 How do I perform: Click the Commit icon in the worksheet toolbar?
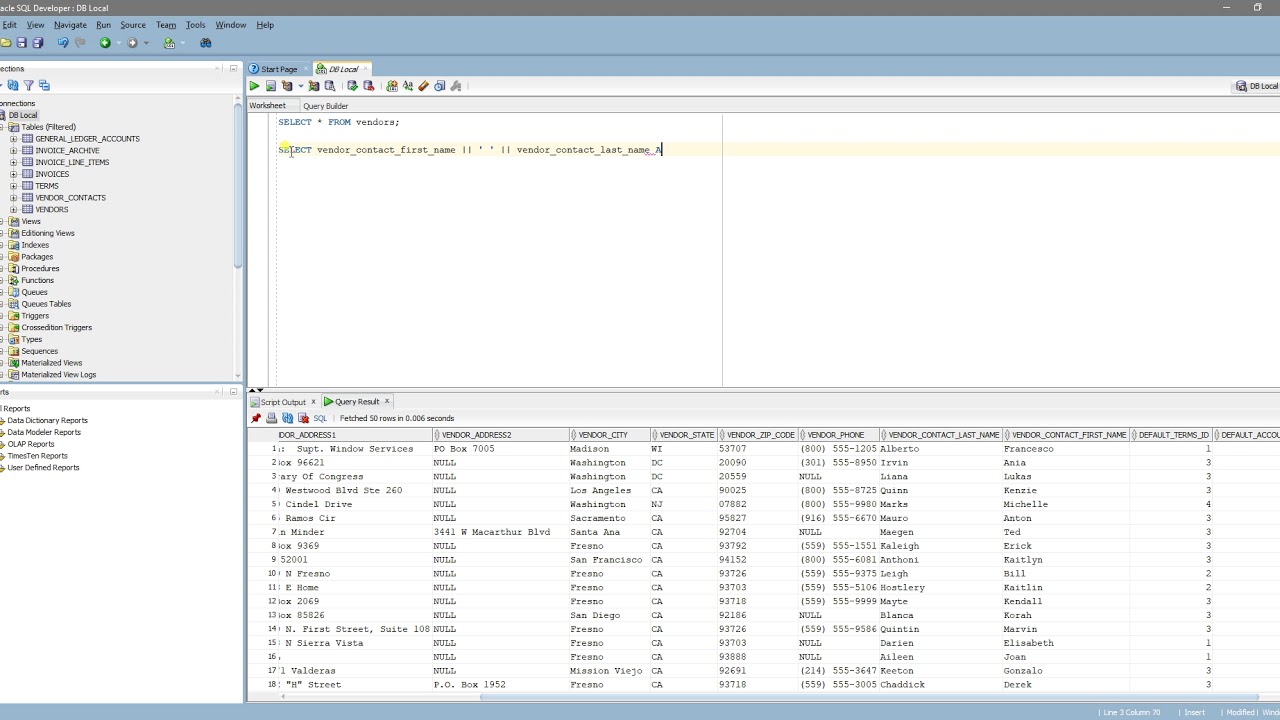pos(352,86)
